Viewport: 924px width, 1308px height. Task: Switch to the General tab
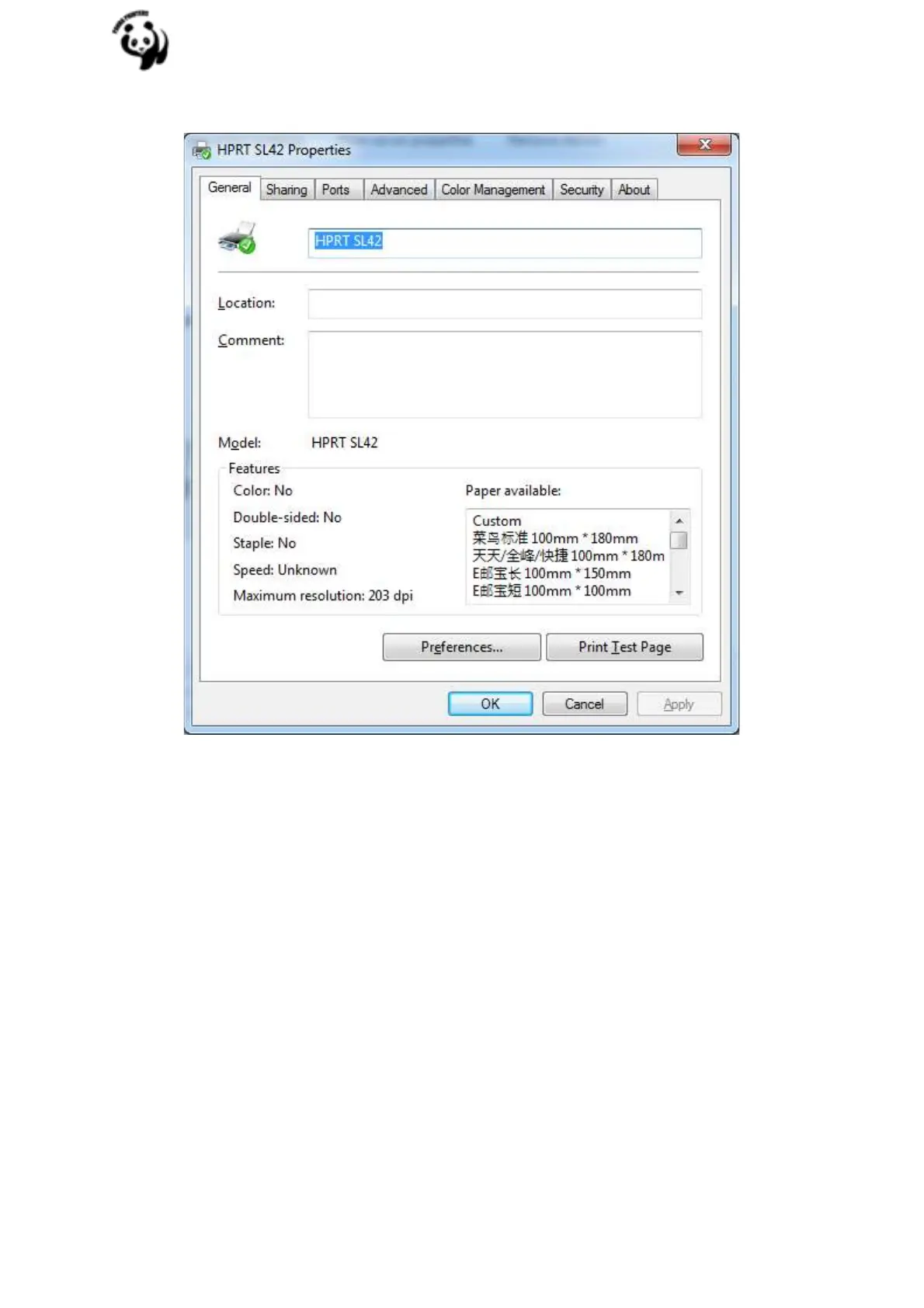229,188
